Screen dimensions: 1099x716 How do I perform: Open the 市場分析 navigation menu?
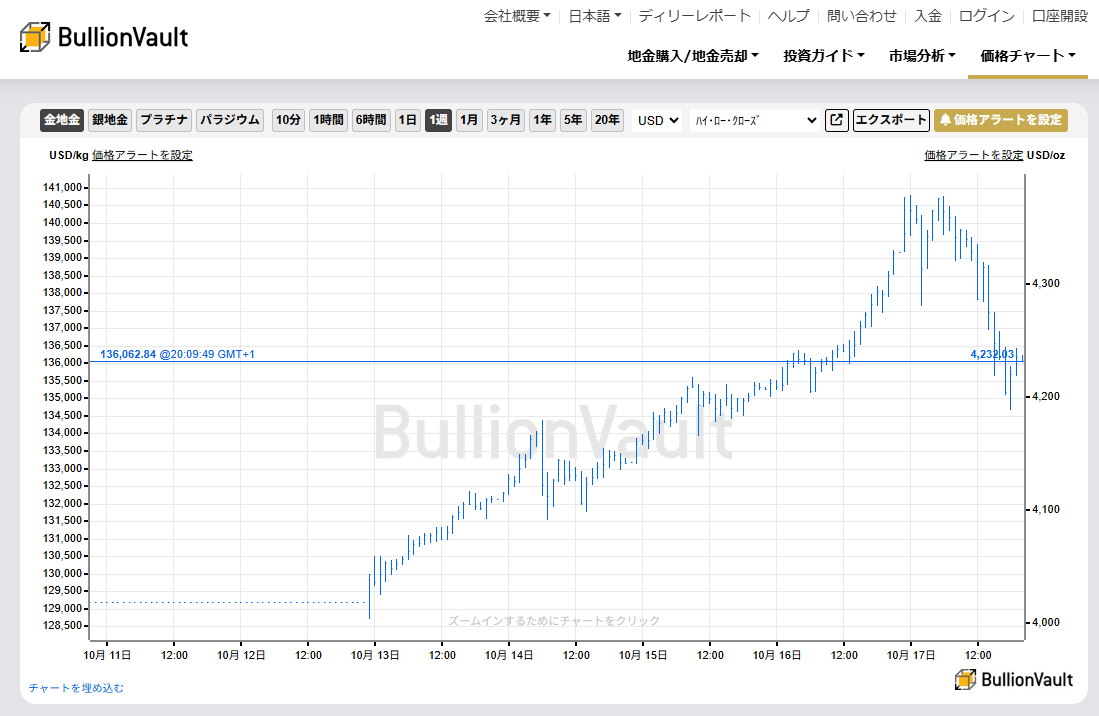tap(922, 56)
